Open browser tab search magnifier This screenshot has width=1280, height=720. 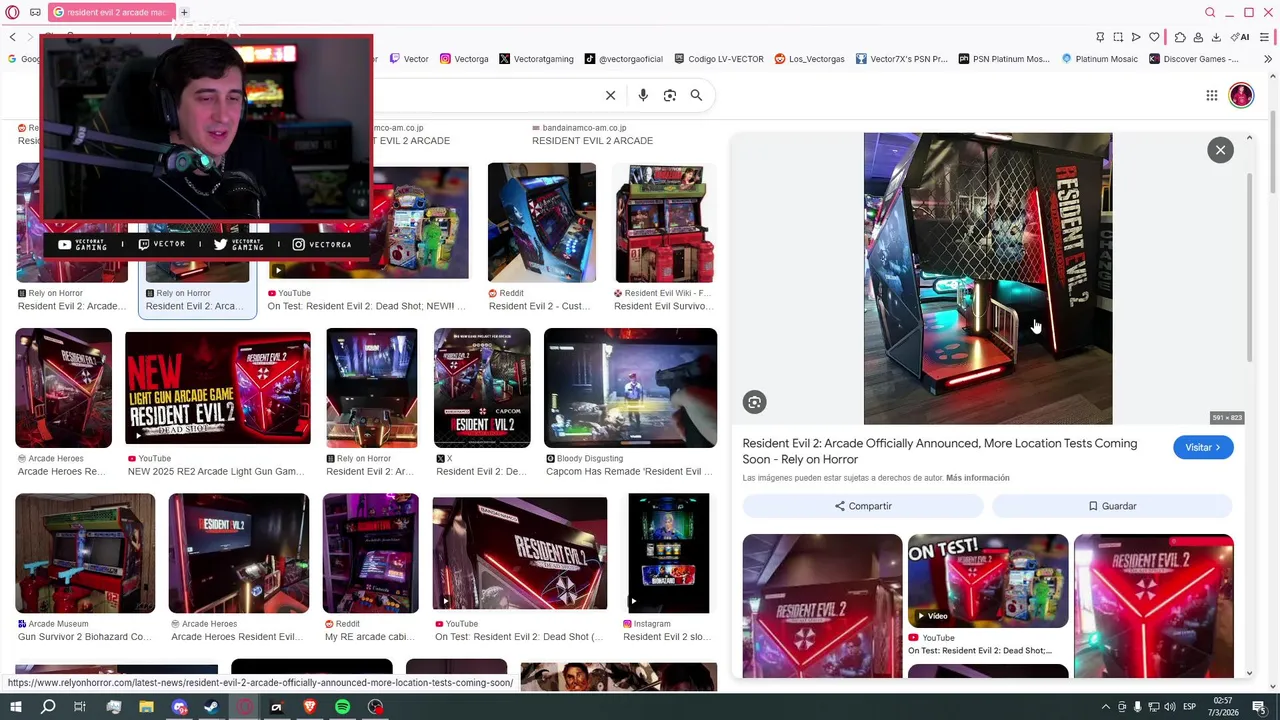click(x=1210, y=12)
